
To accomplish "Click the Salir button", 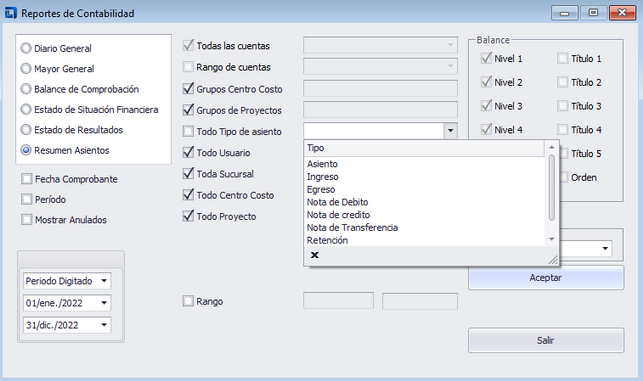I will coord(546,340).
